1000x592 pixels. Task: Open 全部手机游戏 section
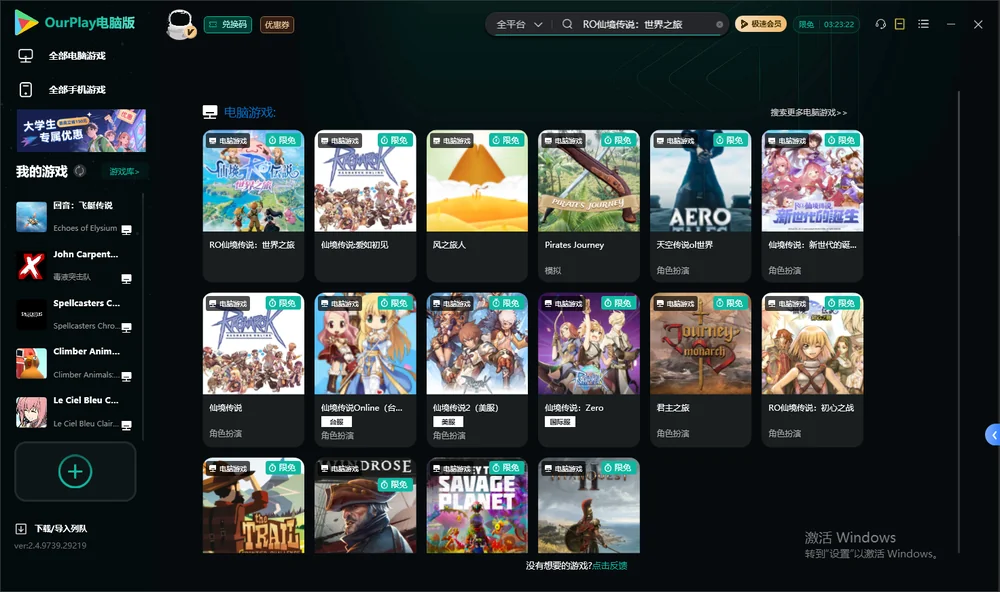pyautogui.click(x=77, y=89)
